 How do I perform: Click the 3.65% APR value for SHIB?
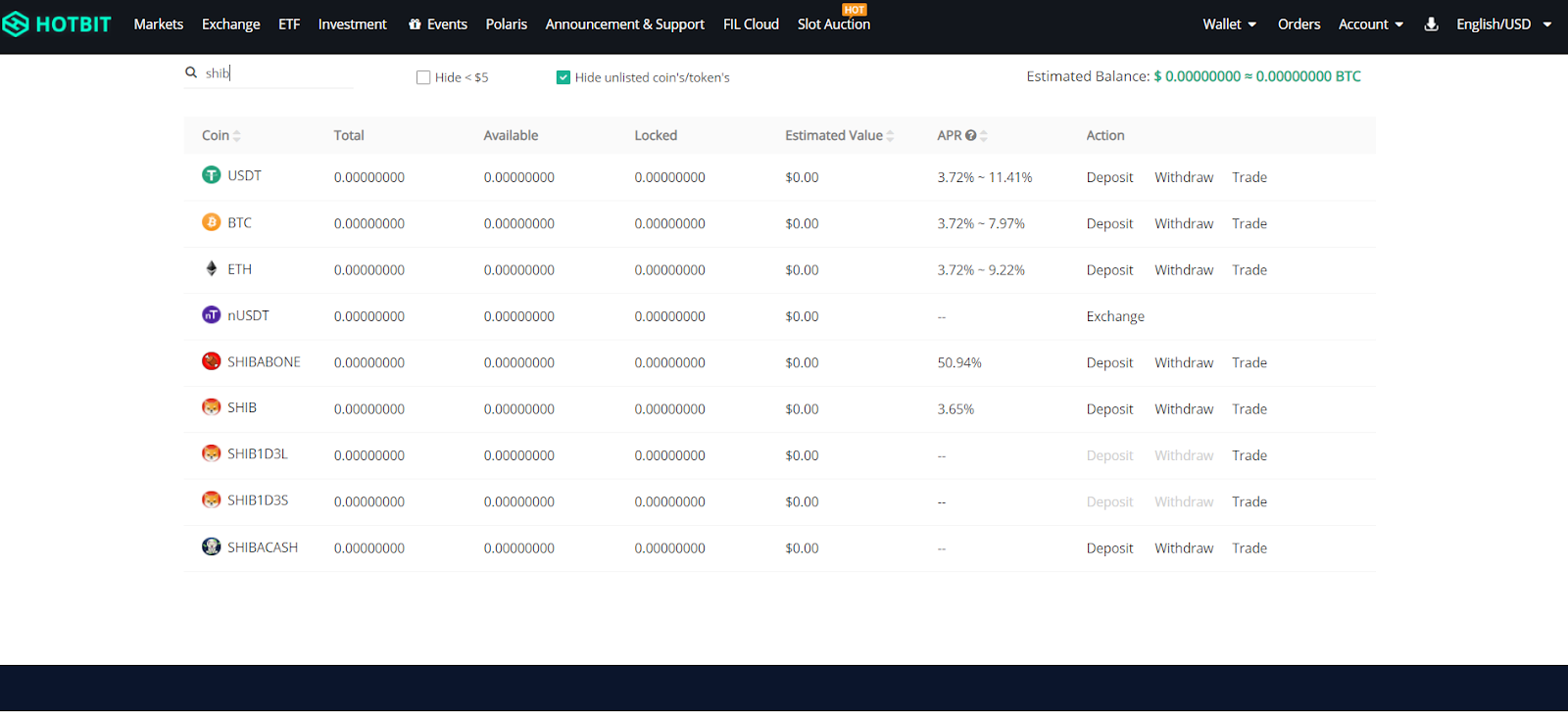955,409
